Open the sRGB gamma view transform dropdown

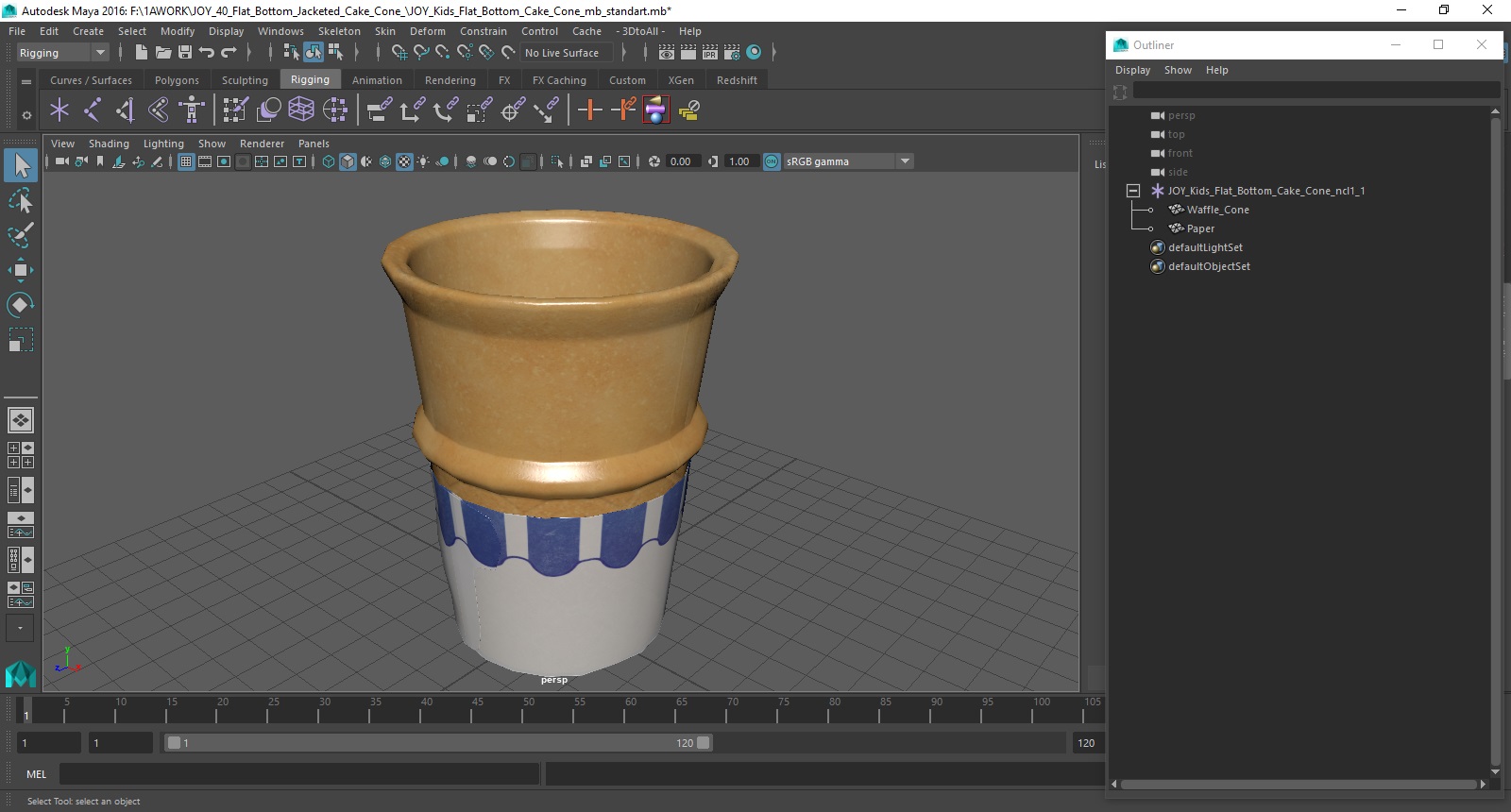(x=848, y=161)
